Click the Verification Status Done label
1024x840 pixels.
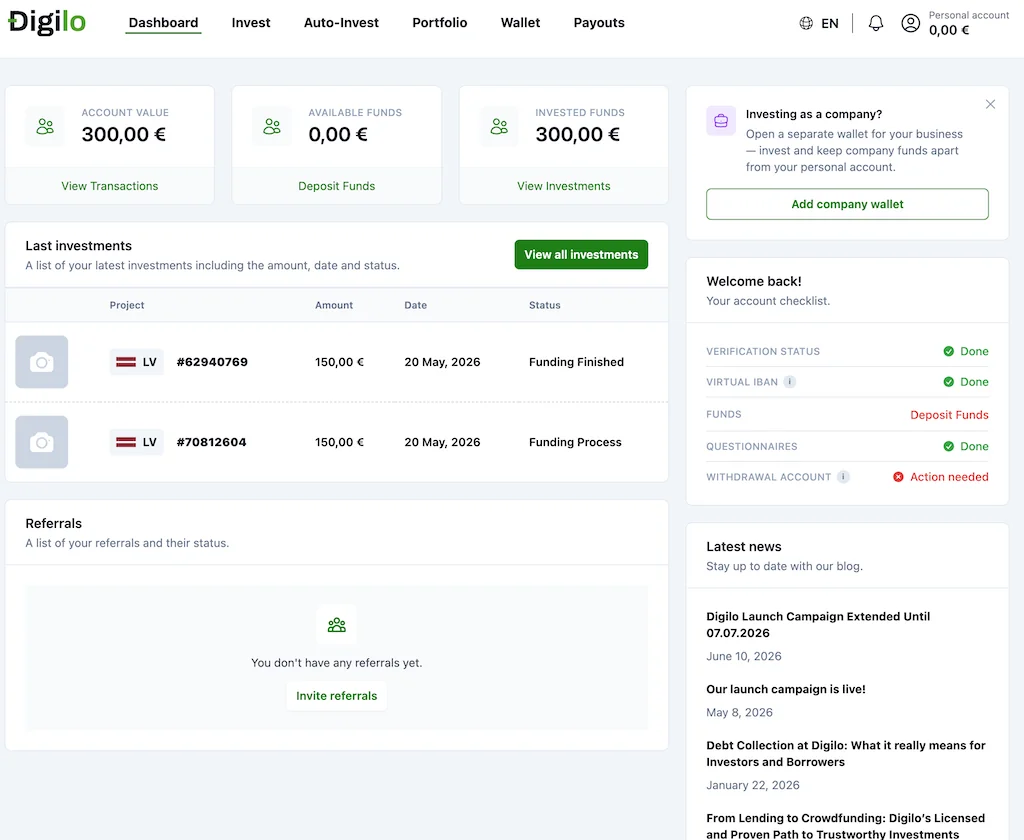pos(974,351)
